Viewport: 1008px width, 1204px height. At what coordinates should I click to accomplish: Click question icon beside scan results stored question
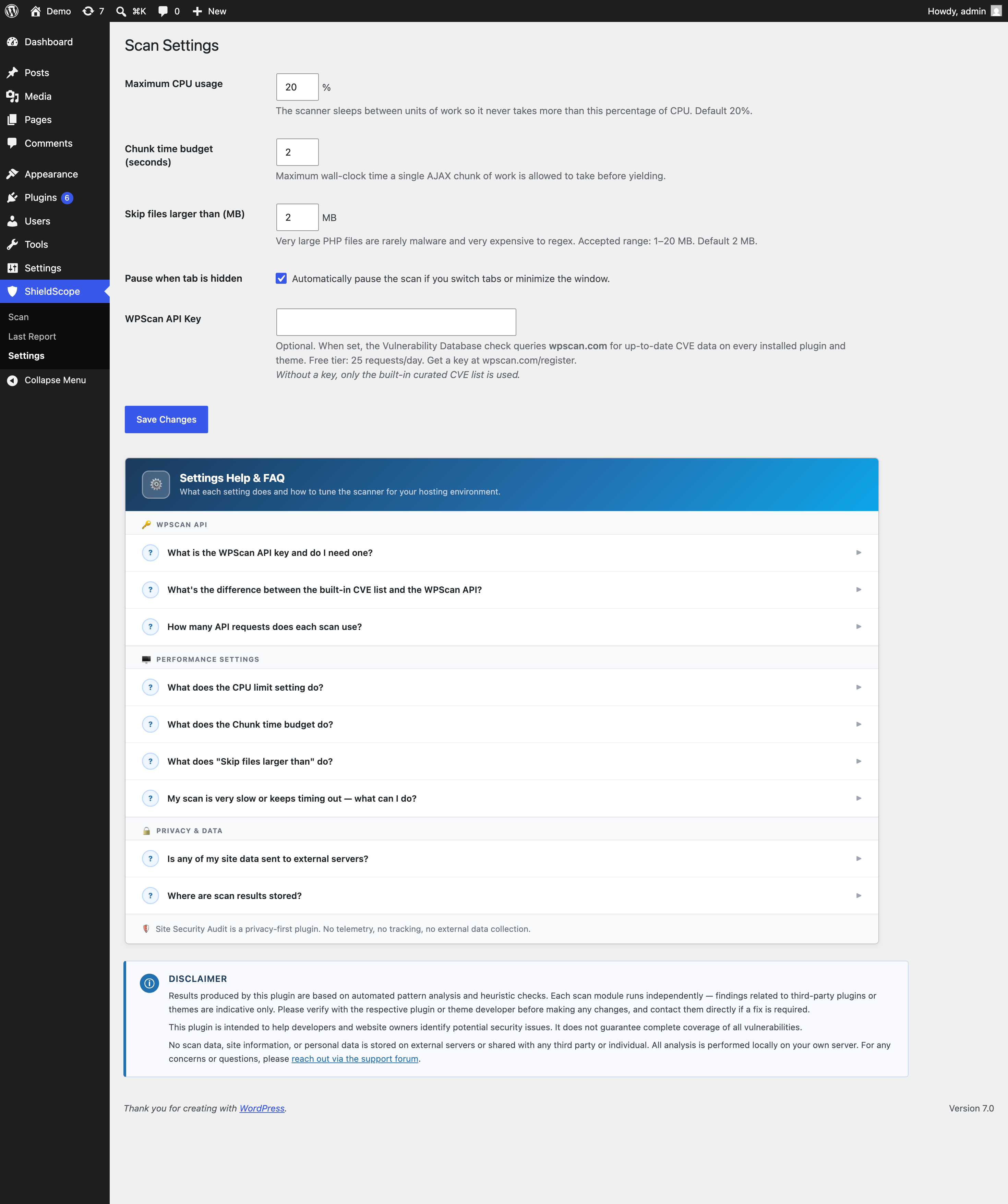150,896
